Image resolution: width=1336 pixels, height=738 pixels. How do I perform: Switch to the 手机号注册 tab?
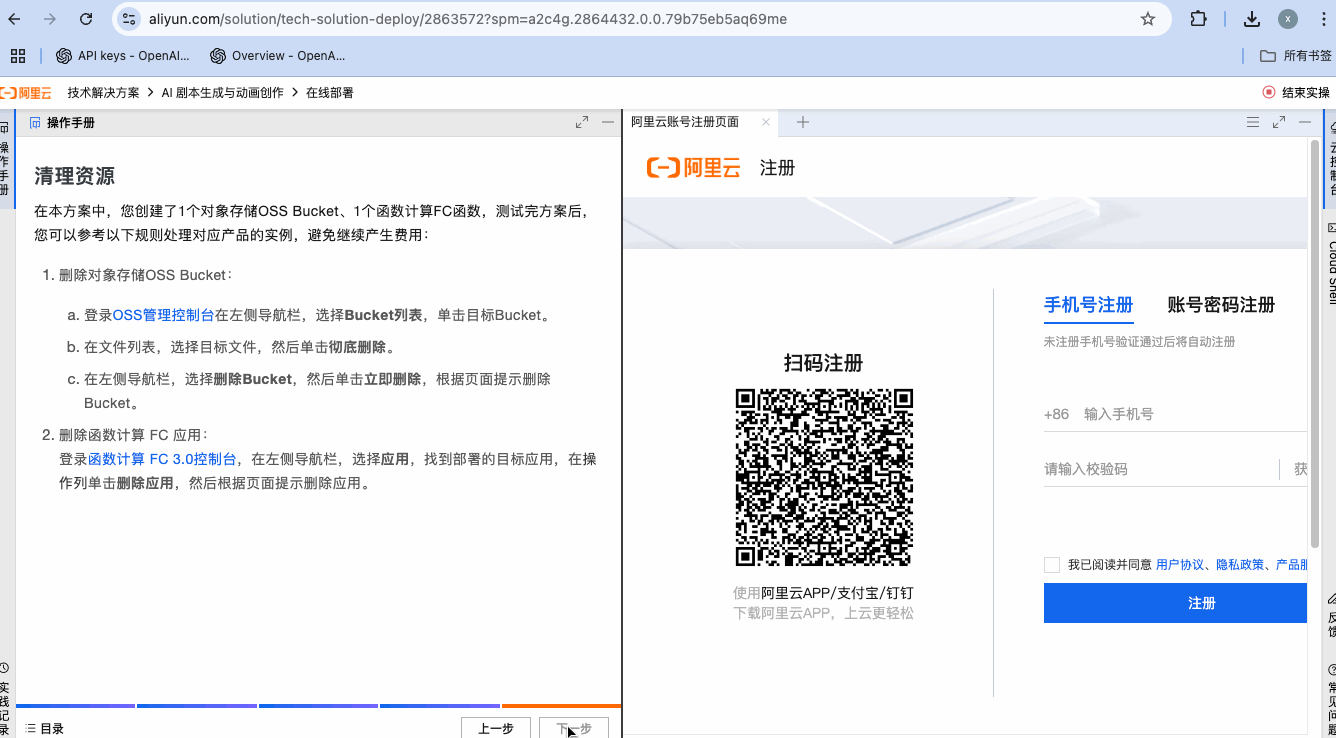[x=1089, y=305]
